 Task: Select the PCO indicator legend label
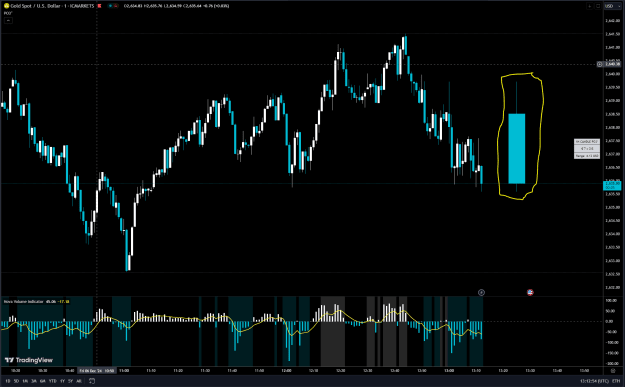[8, 13]
